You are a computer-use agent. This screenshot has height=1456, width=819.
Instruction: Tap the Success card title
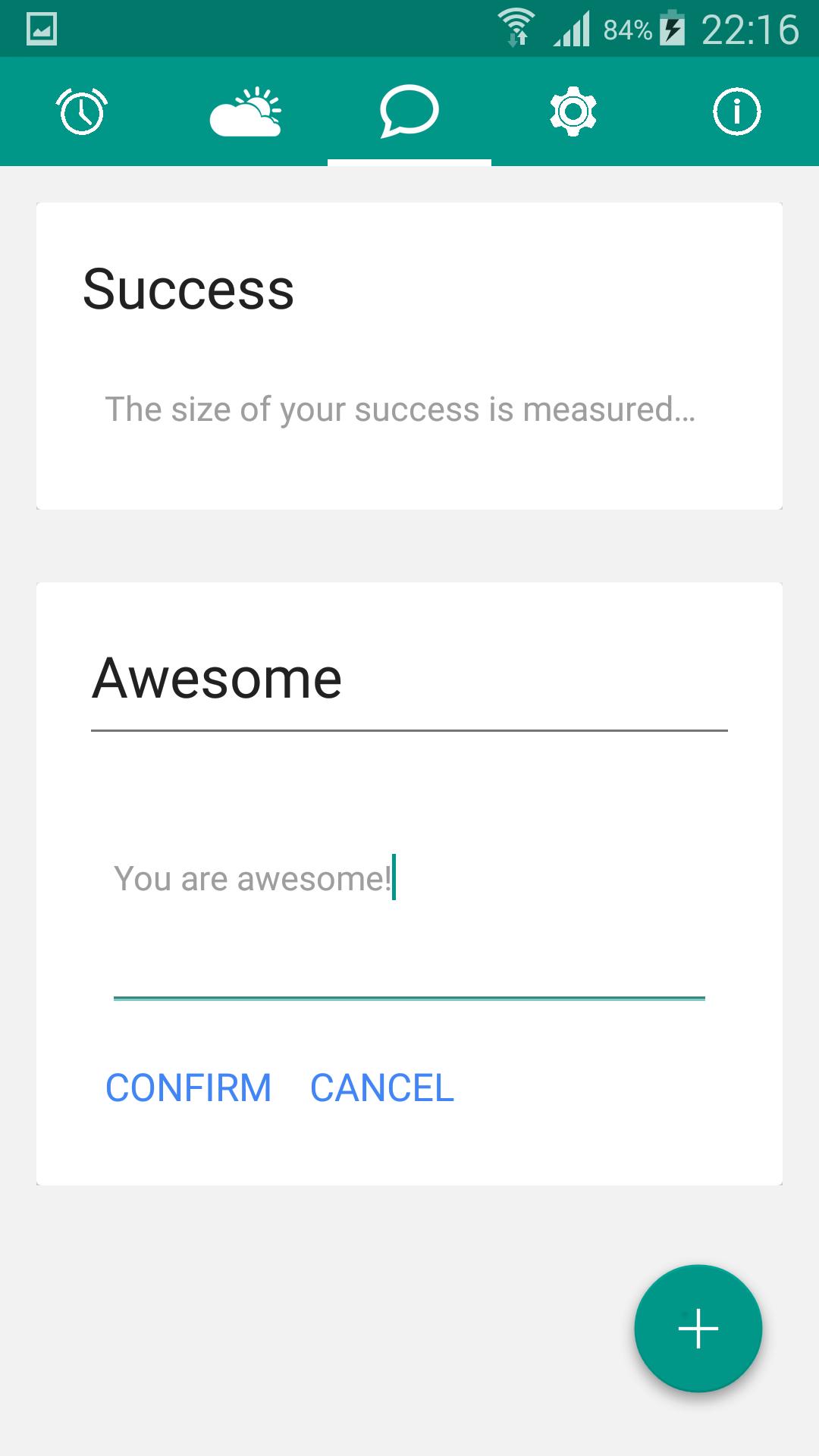click(188, 290)
